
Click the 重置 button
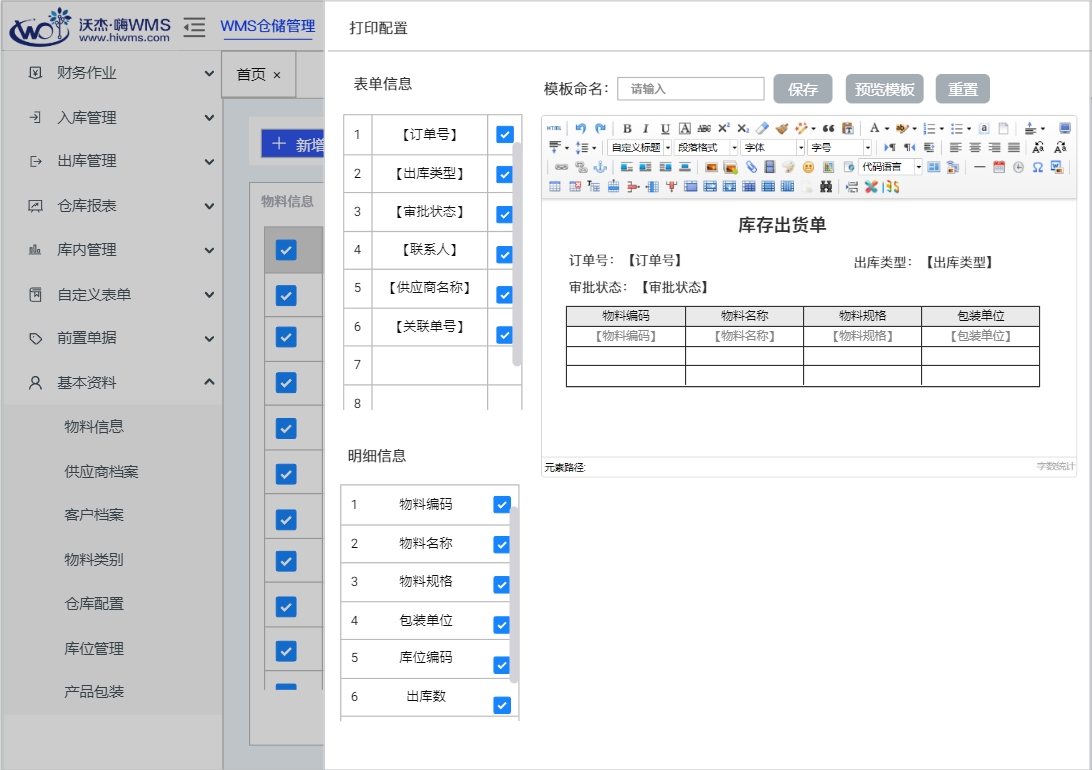[962, 89]
